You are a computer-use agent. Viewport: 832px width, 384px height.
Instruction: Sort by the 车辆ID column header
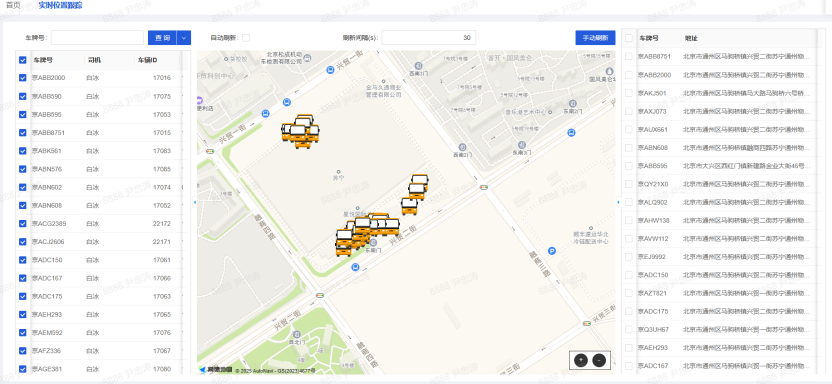[148, 60]
